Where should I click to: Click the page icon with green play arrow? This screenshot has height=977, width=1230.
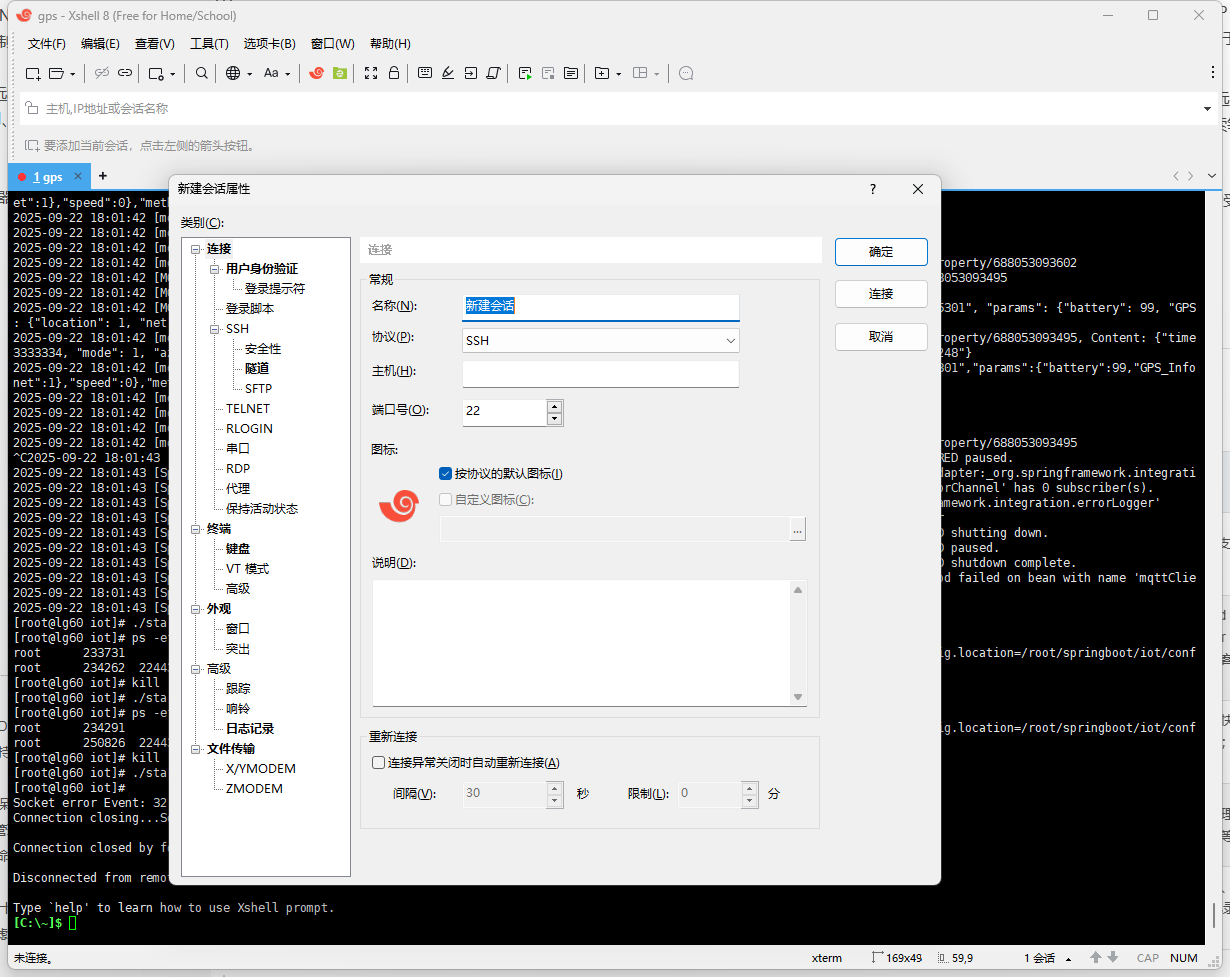525,73
